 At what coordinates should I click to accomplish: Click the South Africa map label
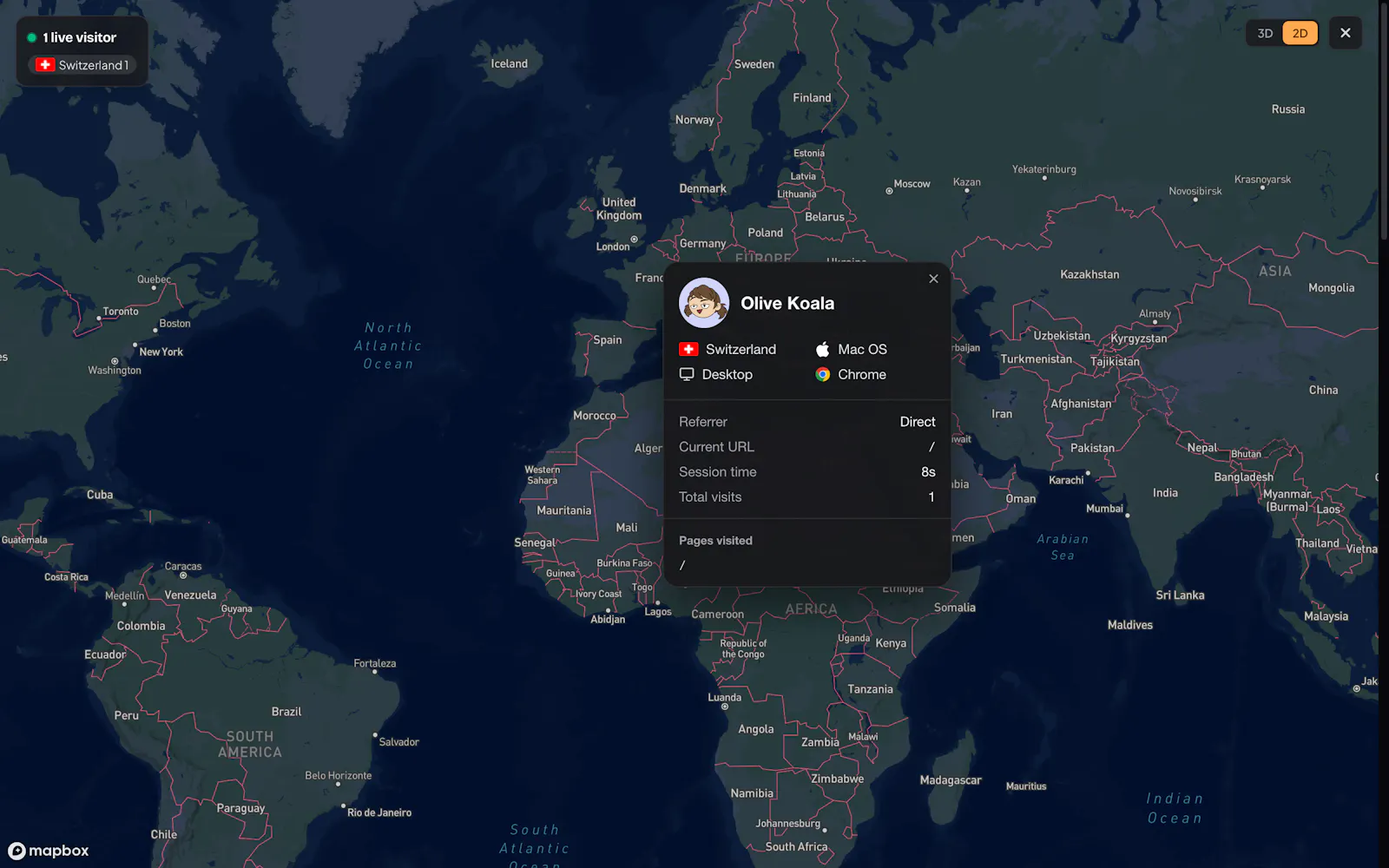[796, 846]
